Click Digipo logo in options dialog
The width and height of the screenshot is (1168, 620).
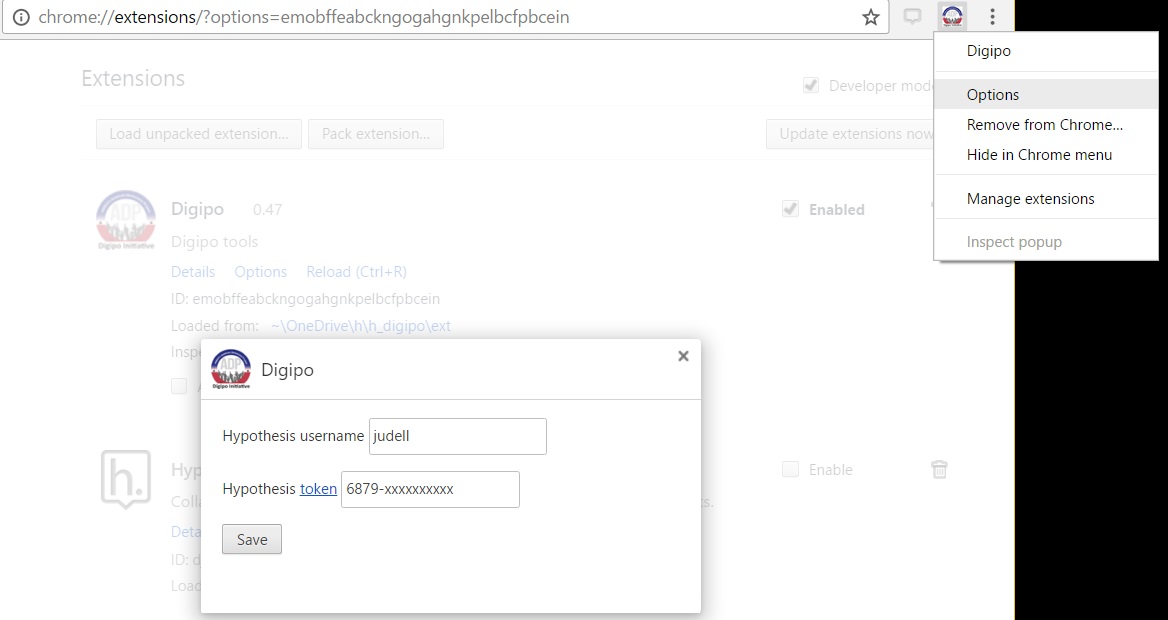[x=231, y=369]
